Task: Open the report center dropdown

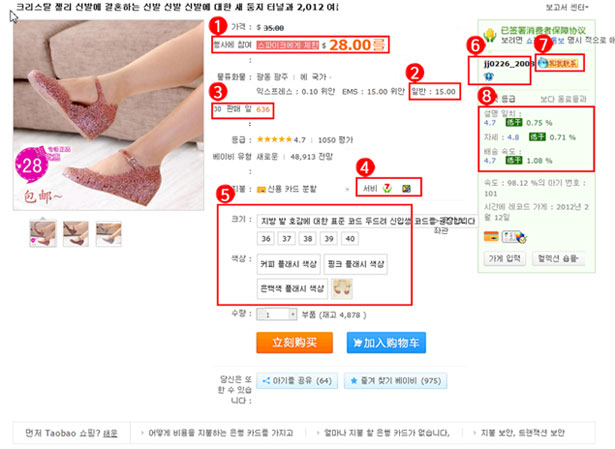Action: point(567,7)
